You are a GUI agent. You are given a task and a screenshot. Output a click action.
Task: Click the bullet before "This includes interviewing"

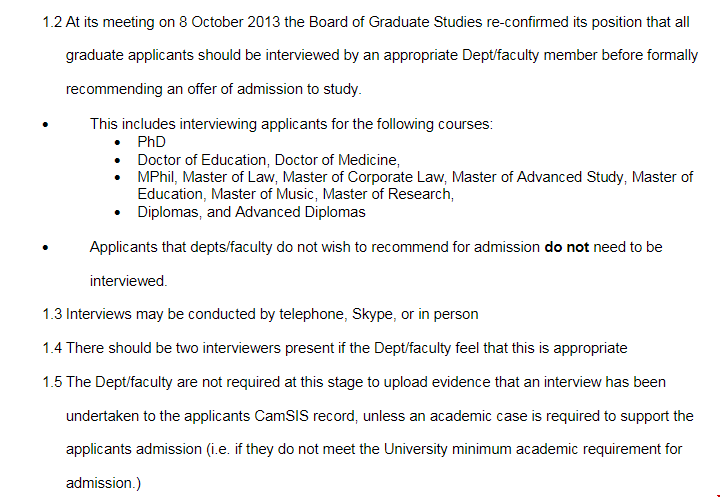[47, 125]
